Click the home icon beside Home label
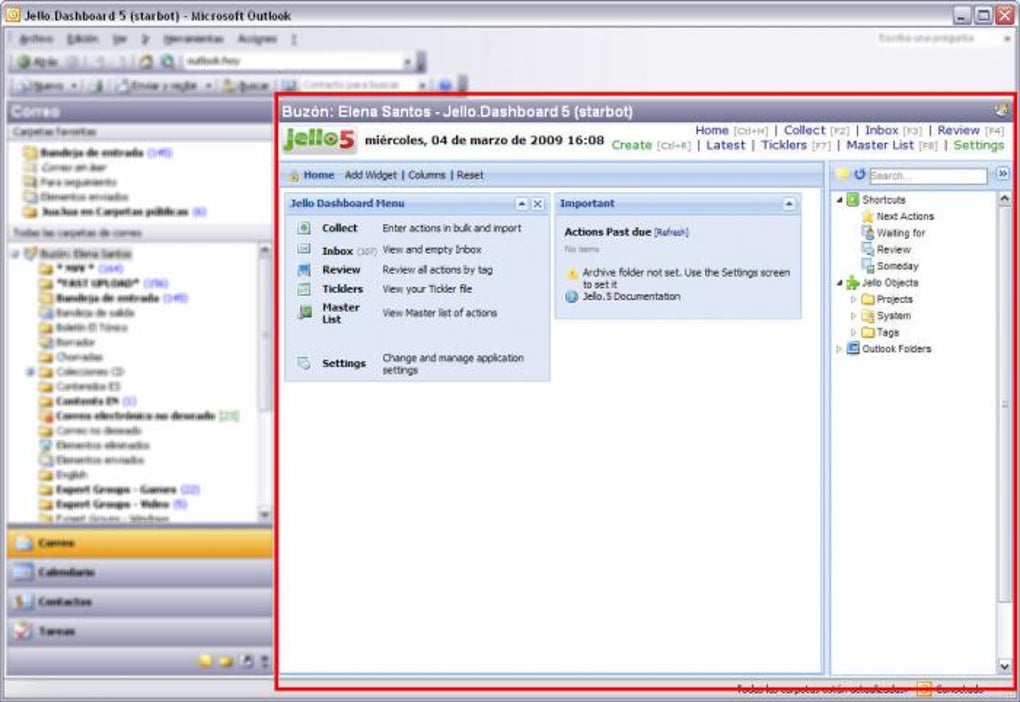Screen dimensions: 1020x702 pyautogui.click(x=293, y=176)
